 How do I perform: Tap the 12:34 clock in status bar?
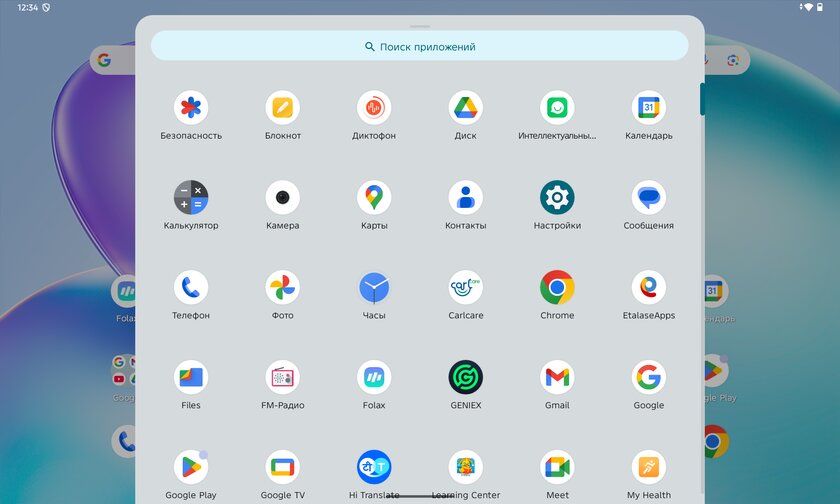[27, 7]
